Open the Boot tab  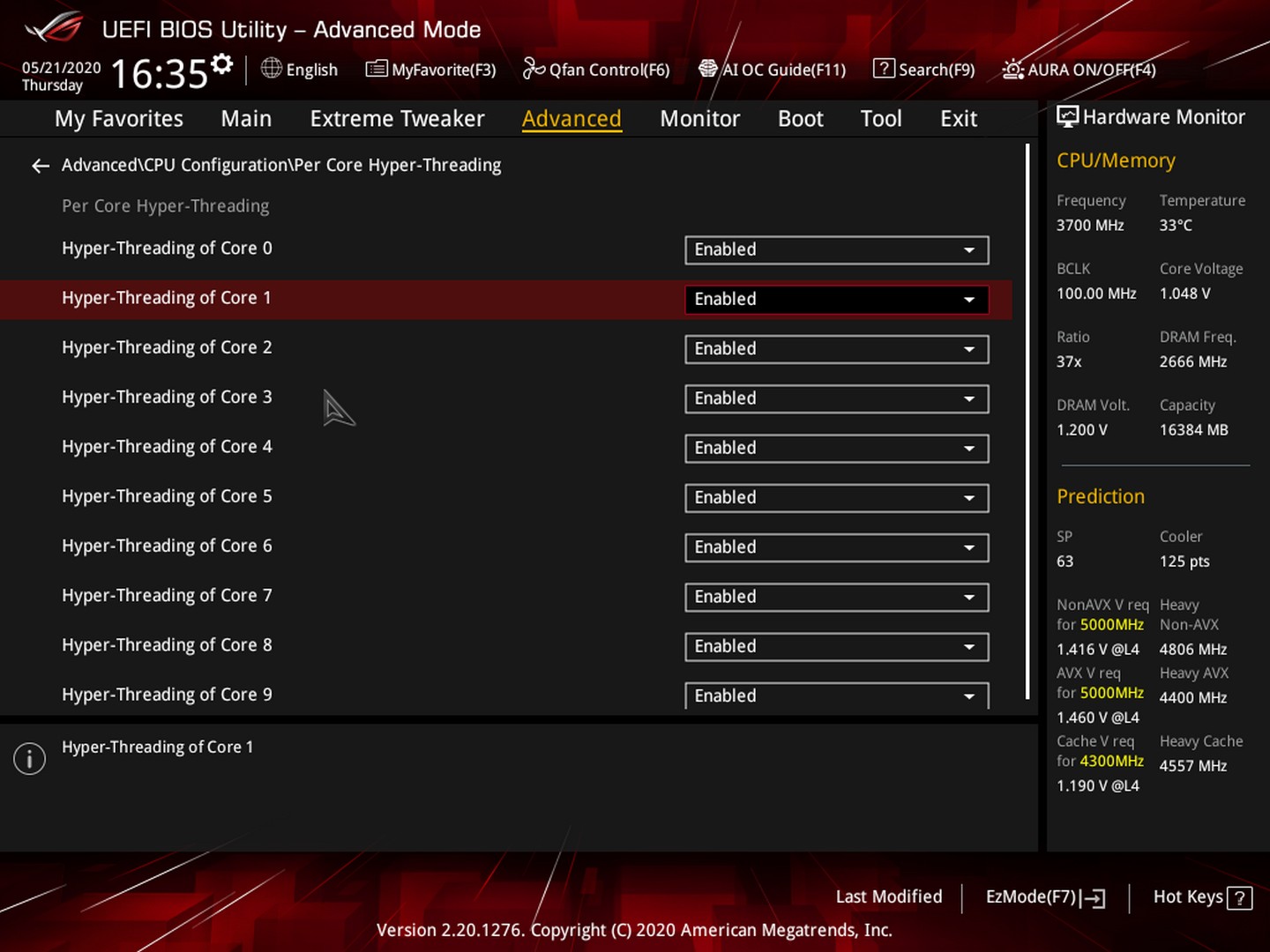(800, 119)
